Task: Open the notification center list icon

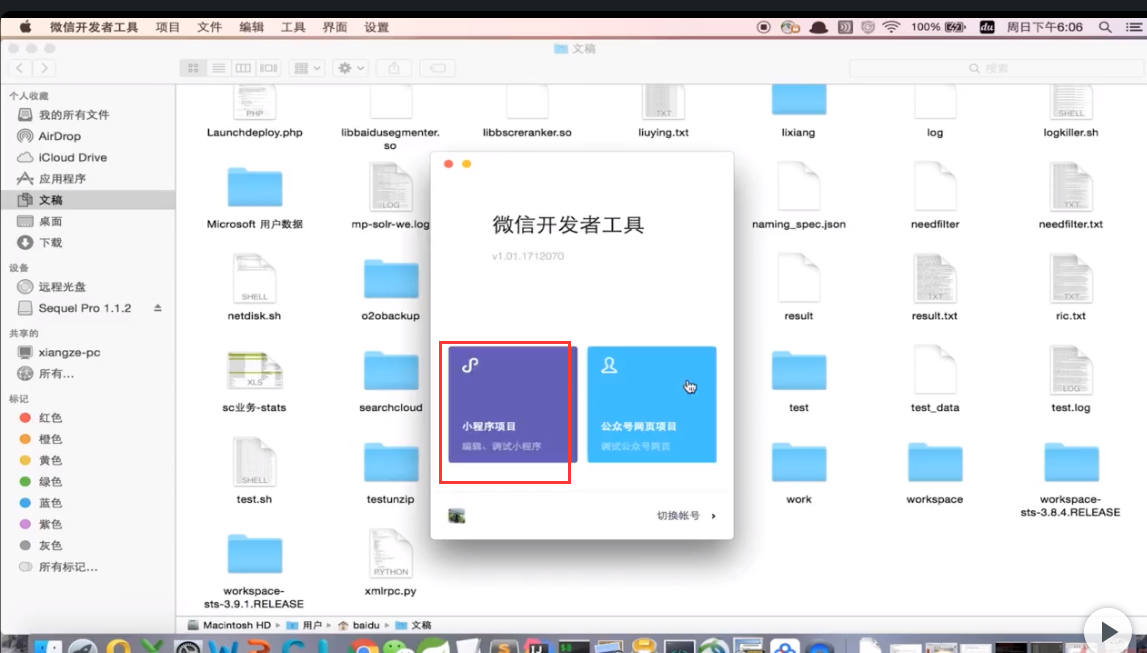Action: (x=1133, y=27)
